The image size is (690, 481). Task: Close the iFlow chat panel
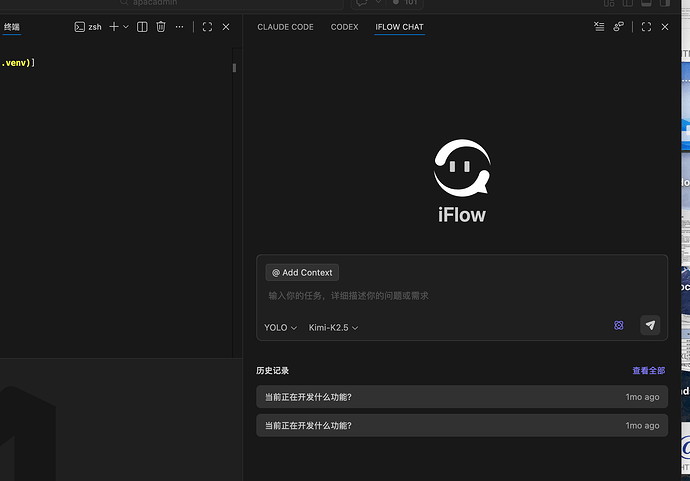click(x=665, y=27)
